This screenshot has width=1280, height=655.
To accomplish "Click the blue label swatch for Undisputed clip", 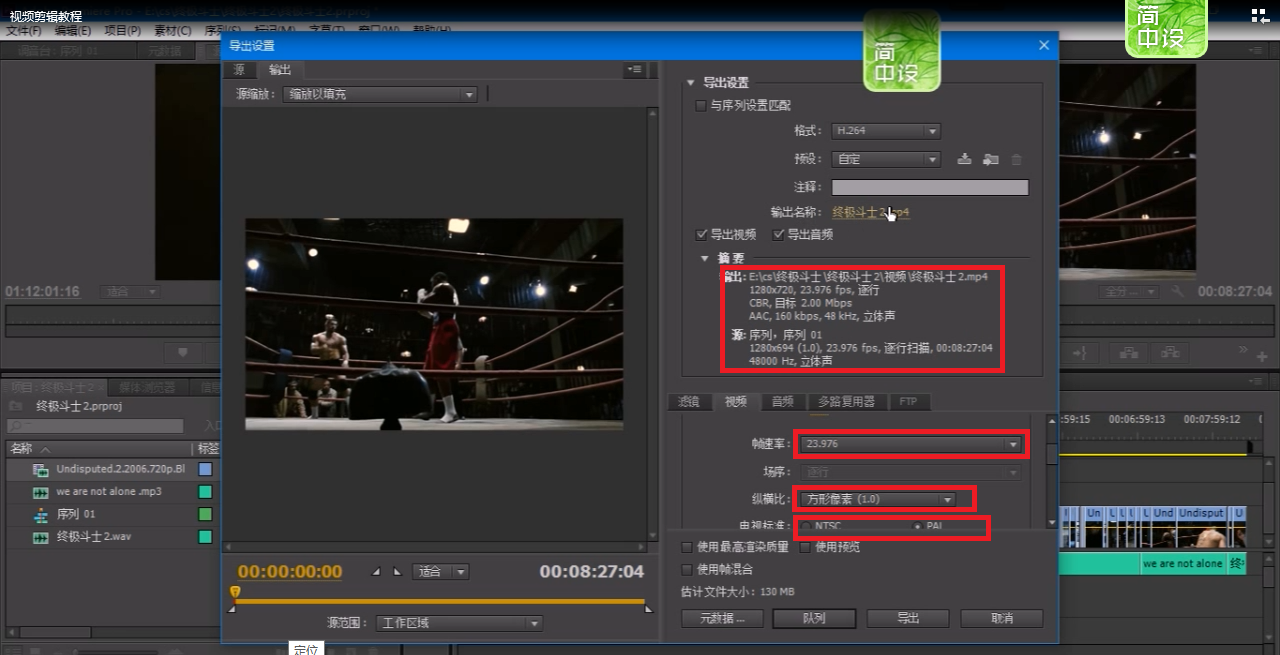I will [205, 469].
